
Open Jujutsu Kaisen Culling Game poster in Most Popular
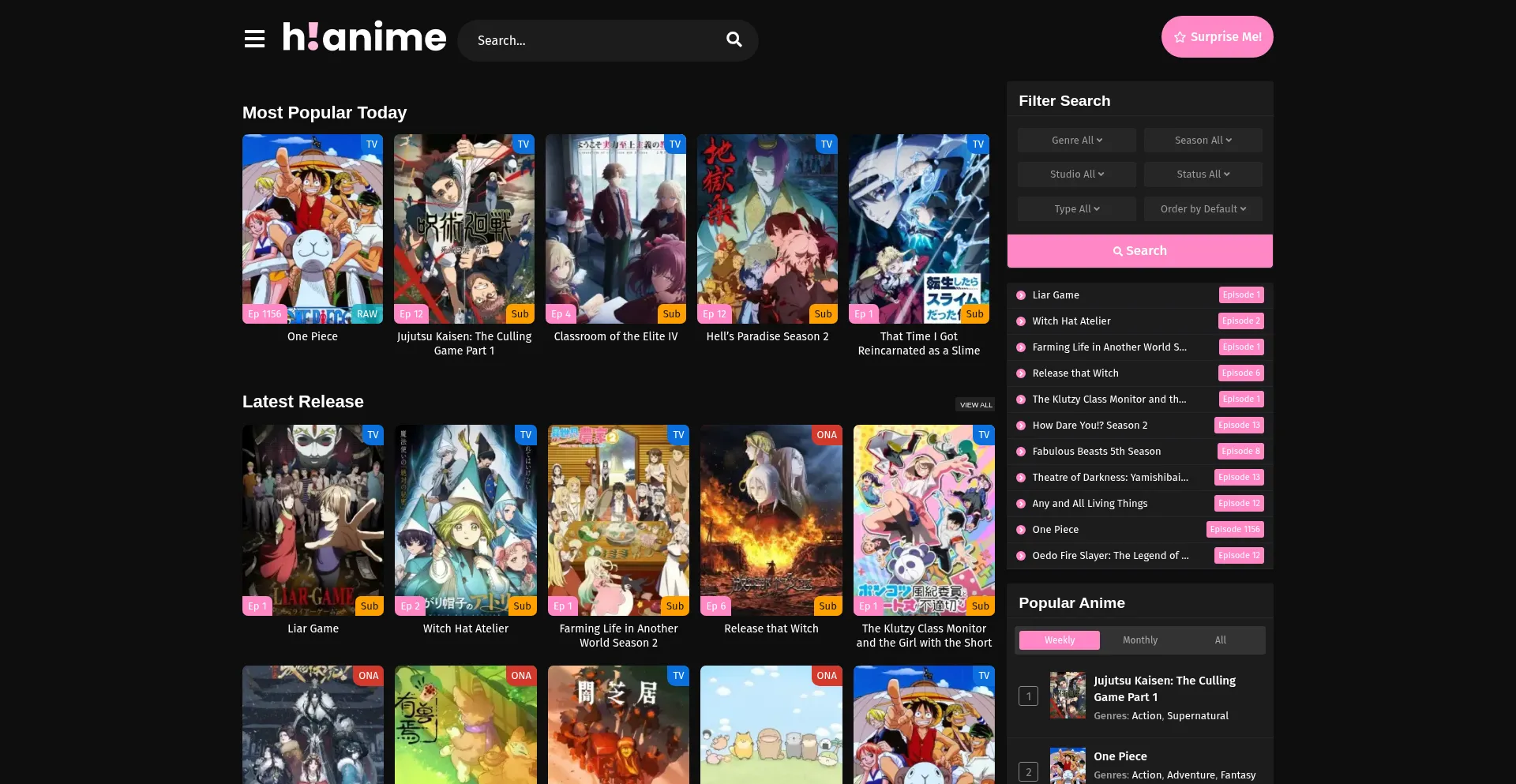click(464, 229)
